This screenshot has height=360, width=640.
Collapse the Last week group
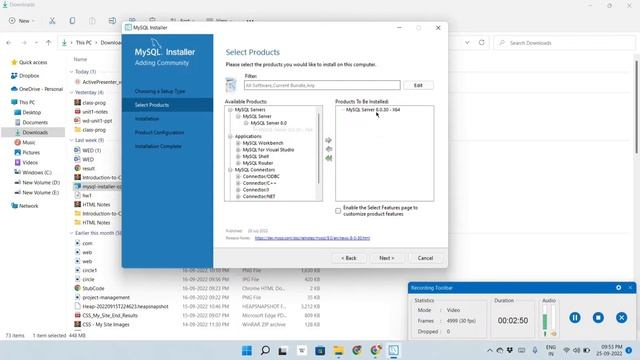(71, 140)
